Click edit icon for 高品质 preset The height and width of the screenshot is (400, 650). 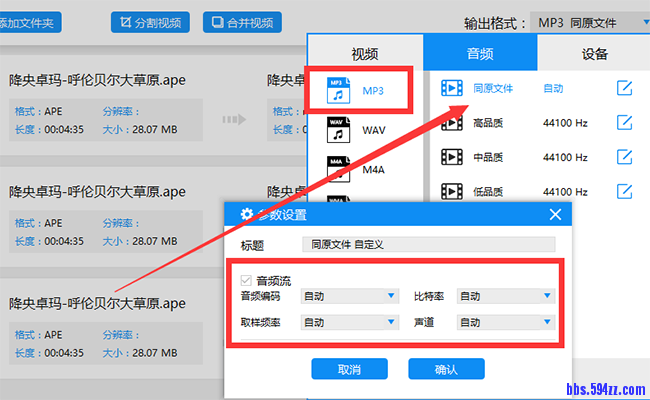[624, 123]
